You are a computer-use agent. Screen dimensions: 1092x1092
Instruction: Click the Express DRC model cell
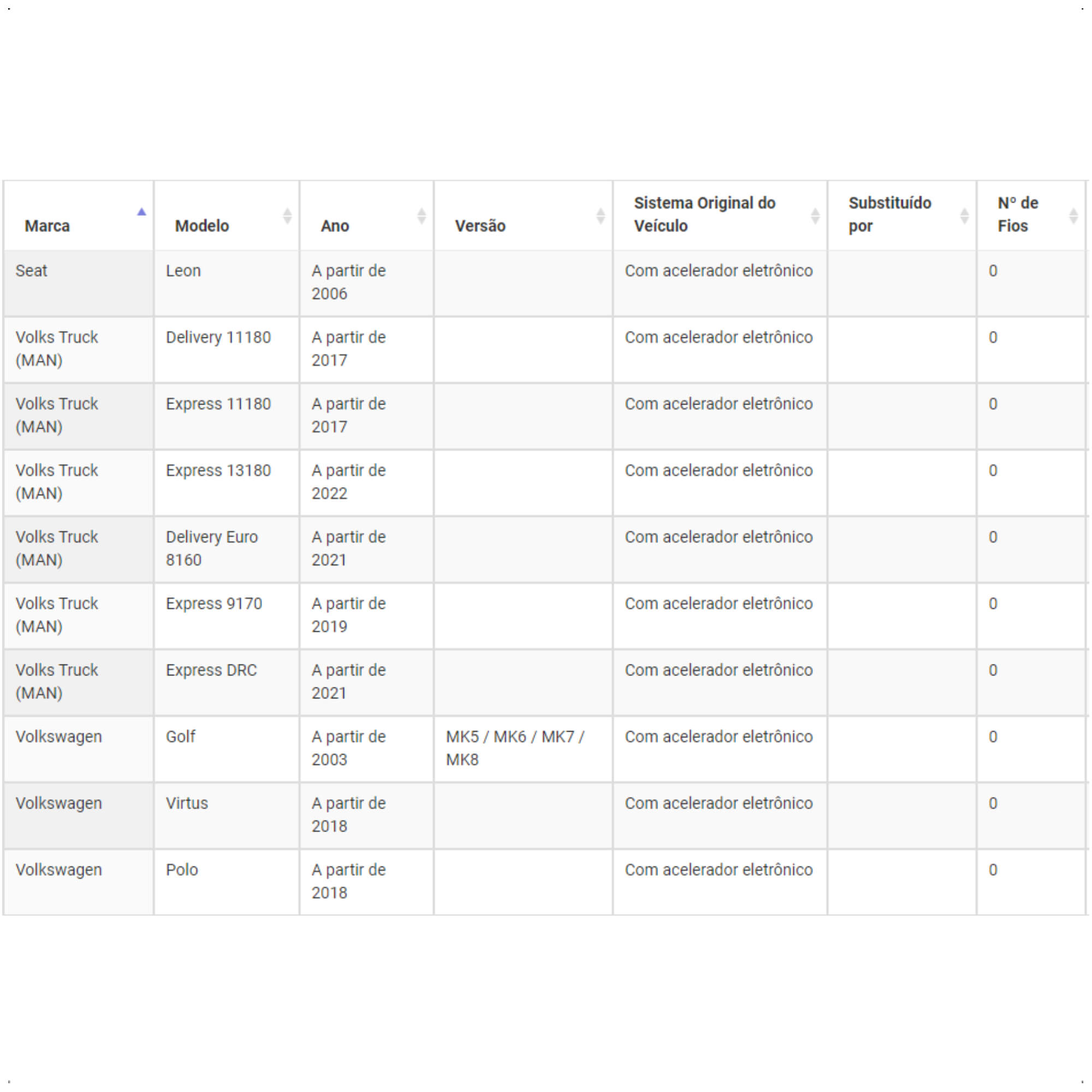(226, 683)
